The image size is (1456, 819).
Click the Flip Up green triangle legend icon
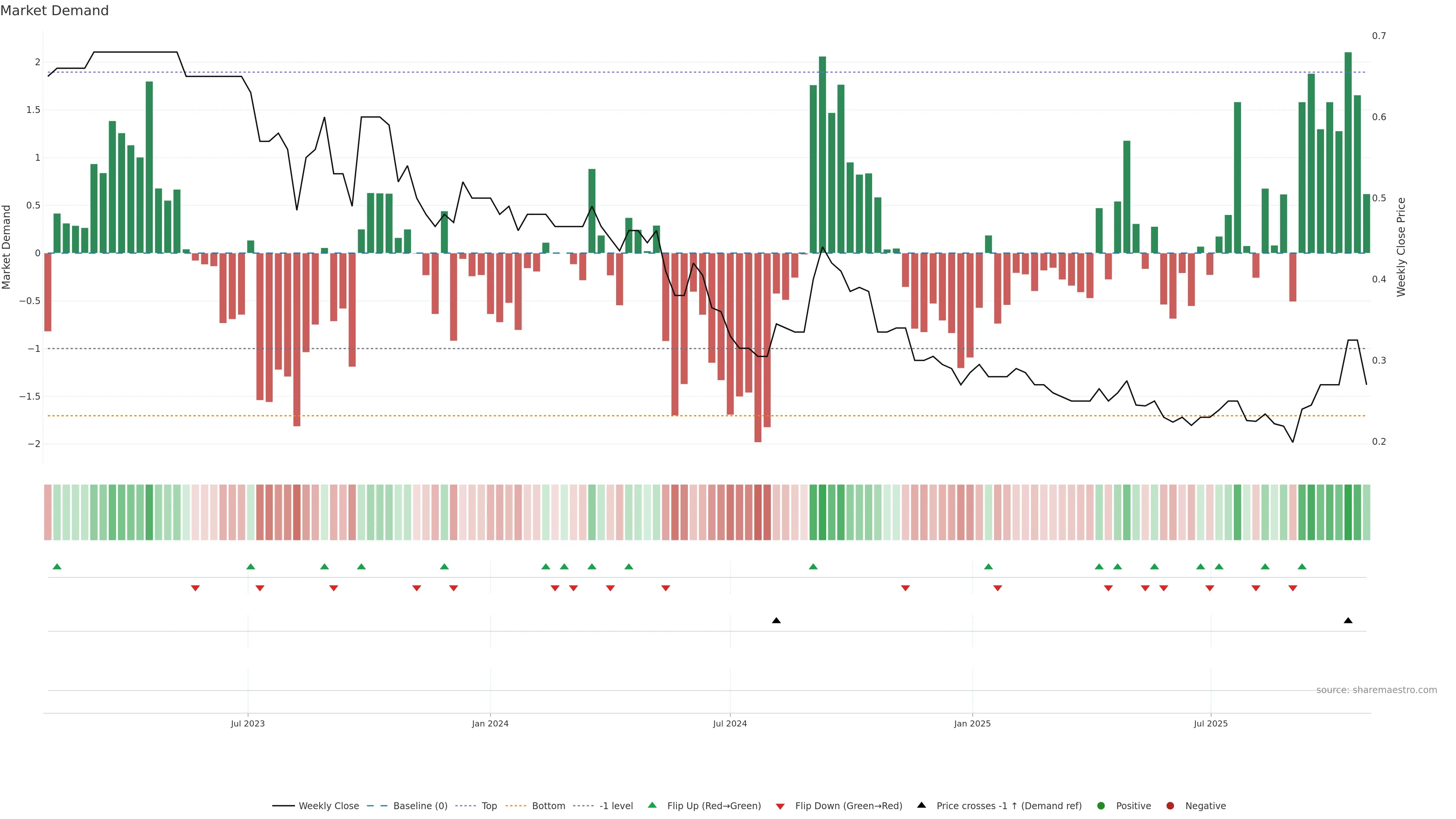(x=652, y=805)
